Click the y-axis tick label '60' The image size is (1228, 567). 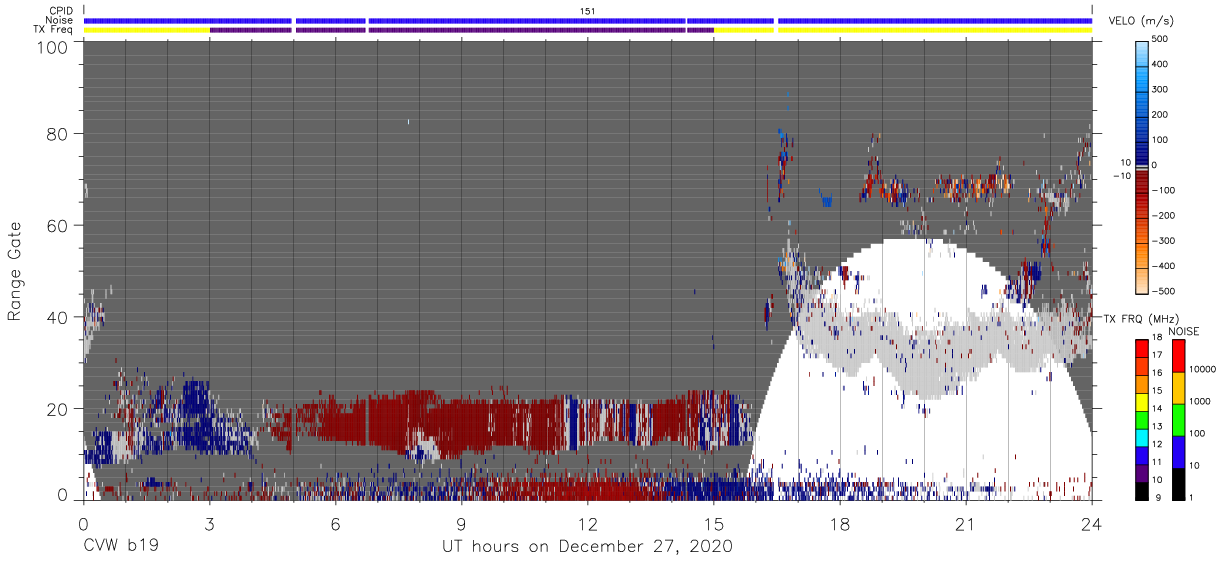click(x=57, y=226)
